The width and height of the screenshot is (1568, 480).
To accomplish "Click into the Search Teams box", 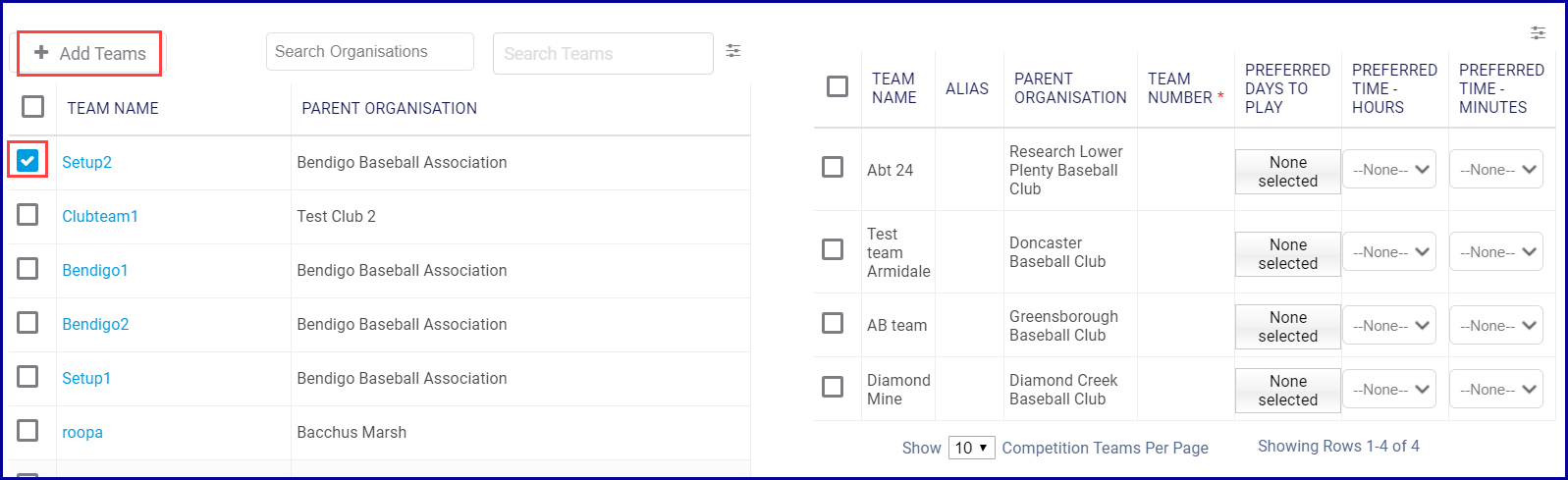I will tap(602, 54).
